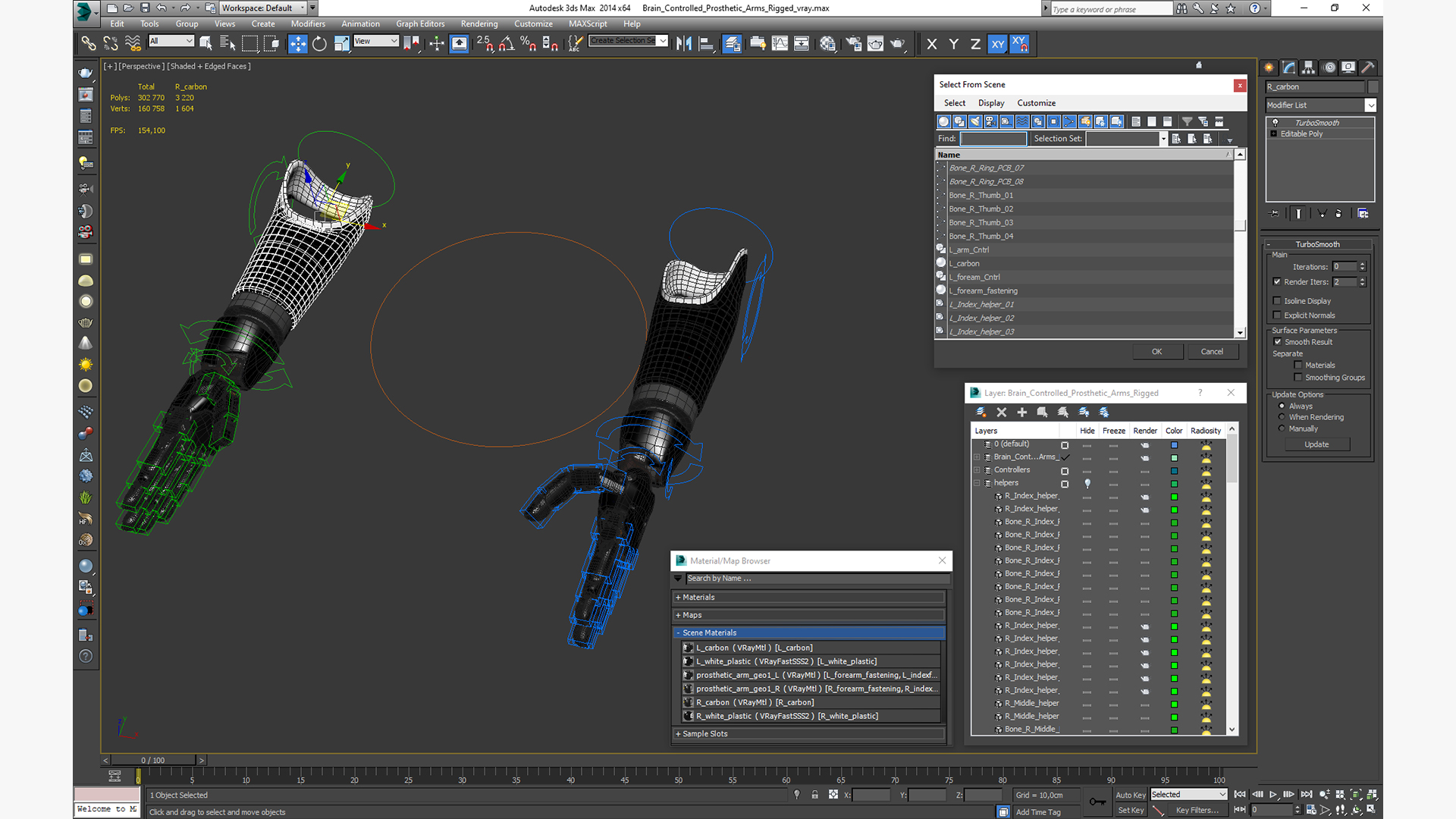The width and height of the screenshot is (1456, 819).
Task: Uncheck the Render Iters checkbox
Action: pos(1277,282)
